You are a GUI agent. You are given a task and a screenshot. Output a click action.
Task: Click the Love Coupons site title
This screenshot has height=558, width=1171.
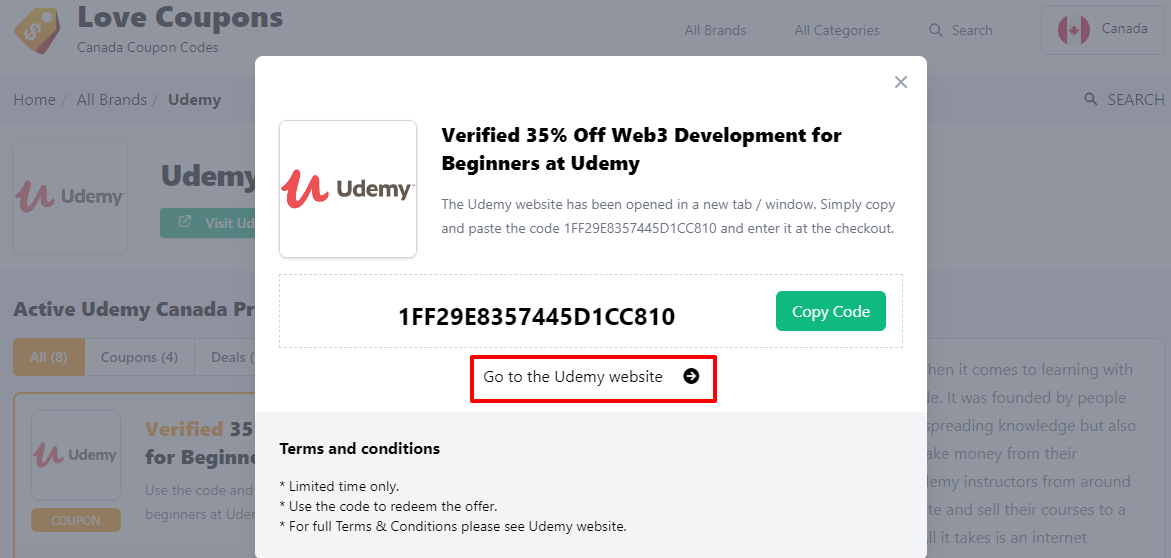coord(180,18)
